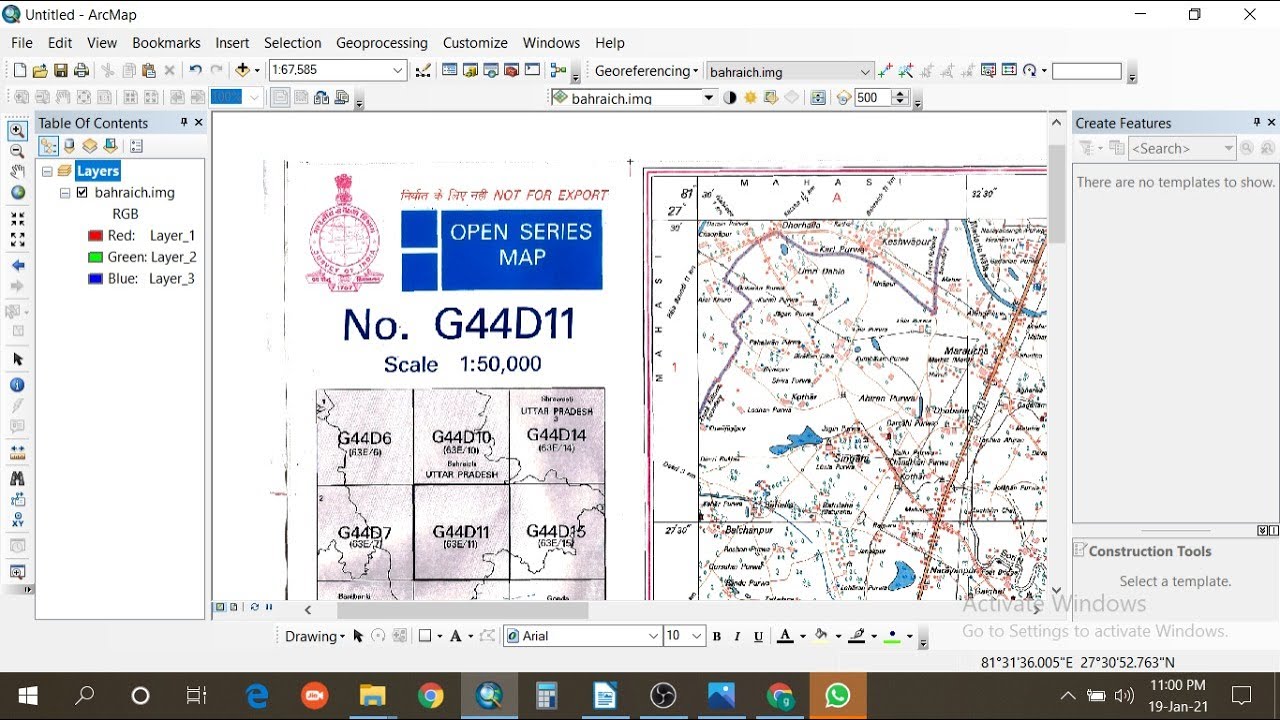Click the Brightness sun icon

coord(750,98)
